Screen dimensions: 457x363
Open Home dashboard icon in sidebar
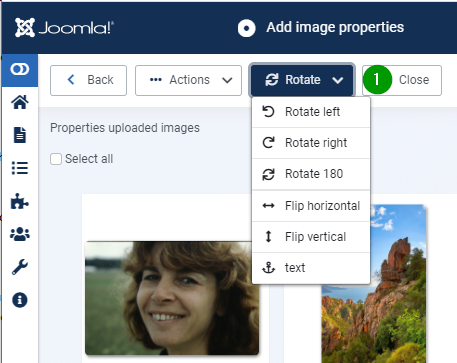pos(20,102)
